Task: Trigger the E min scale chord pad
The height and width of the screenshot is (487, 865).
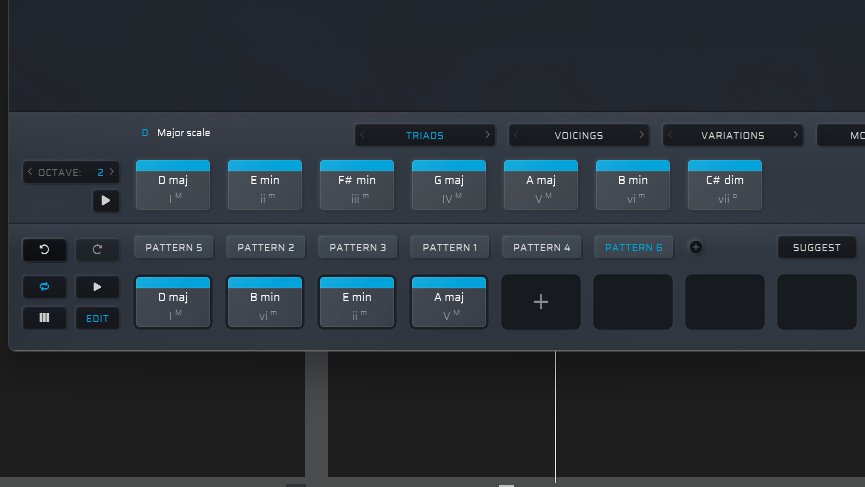Action: (265, 185)
